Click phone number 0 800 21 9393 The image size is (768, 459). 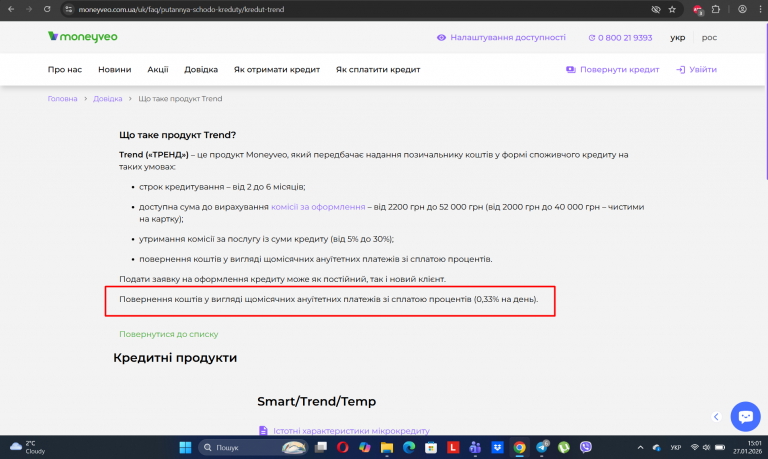(x=620, y=38)
